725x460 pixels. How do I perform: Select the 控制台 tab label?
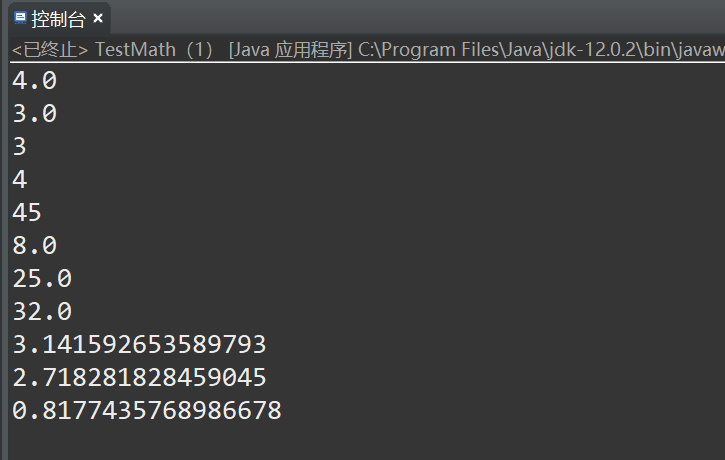(58, 19)
